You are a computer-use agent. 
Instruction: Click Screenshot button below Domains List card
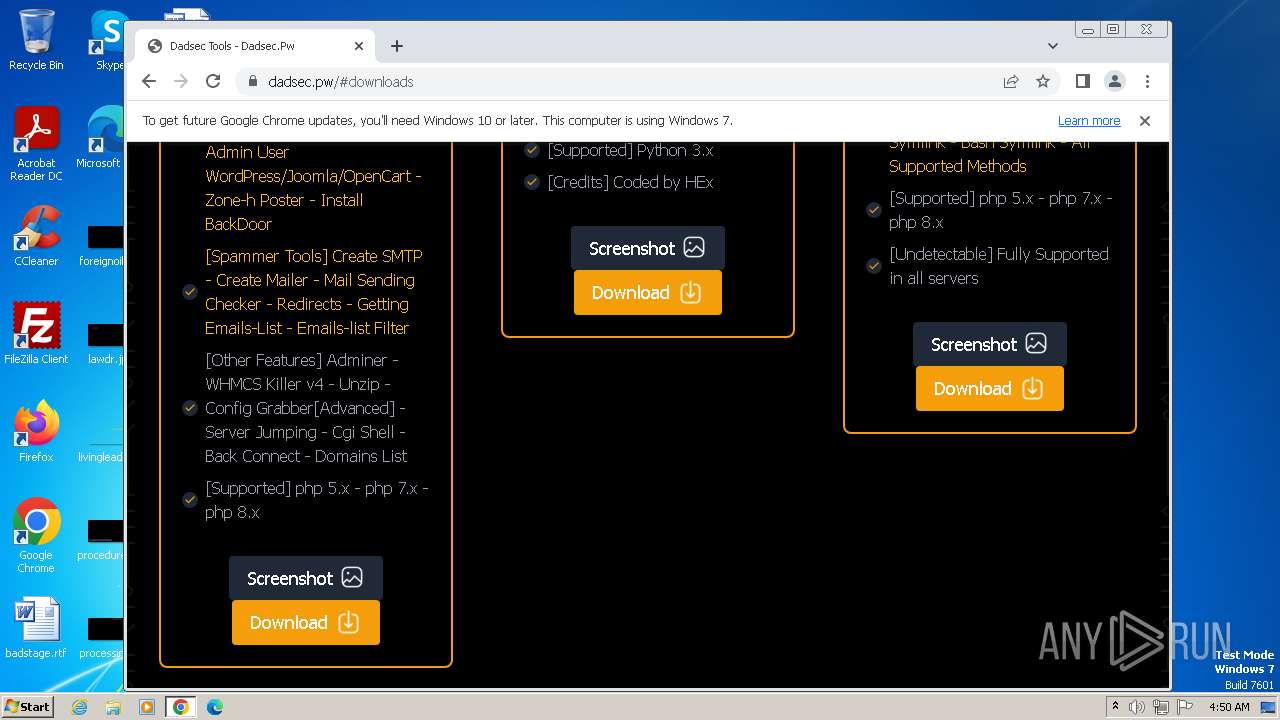(x=306, y=578)
